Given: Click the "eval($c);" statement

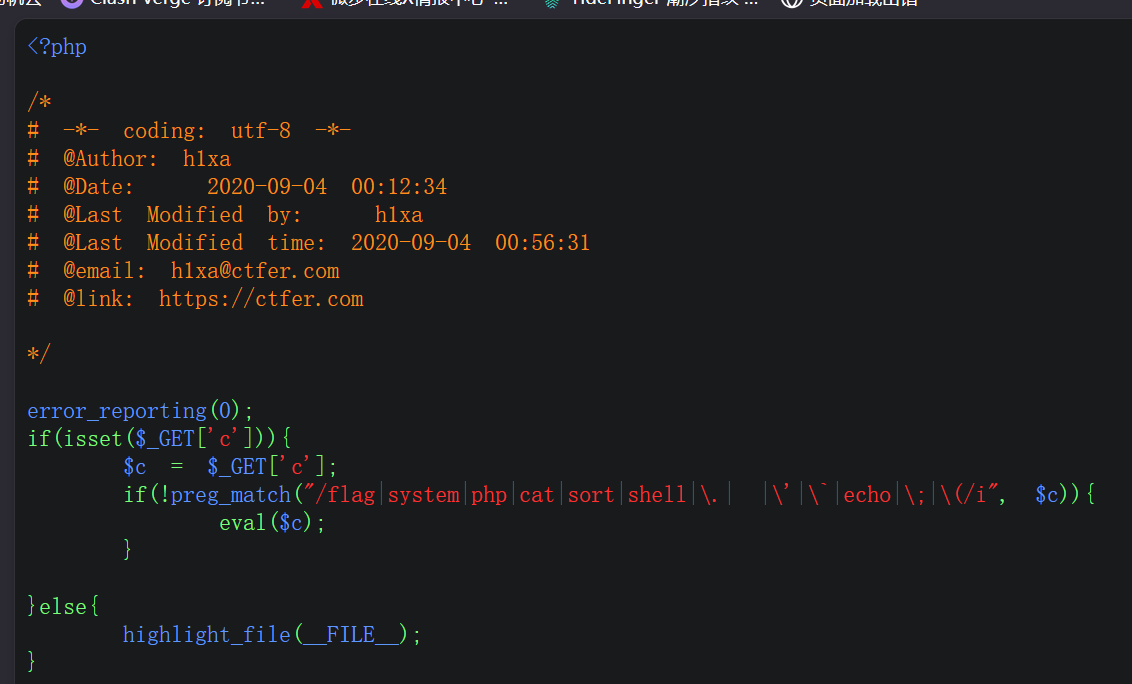Looking at the screenshot, I should (x=272, y=522).
